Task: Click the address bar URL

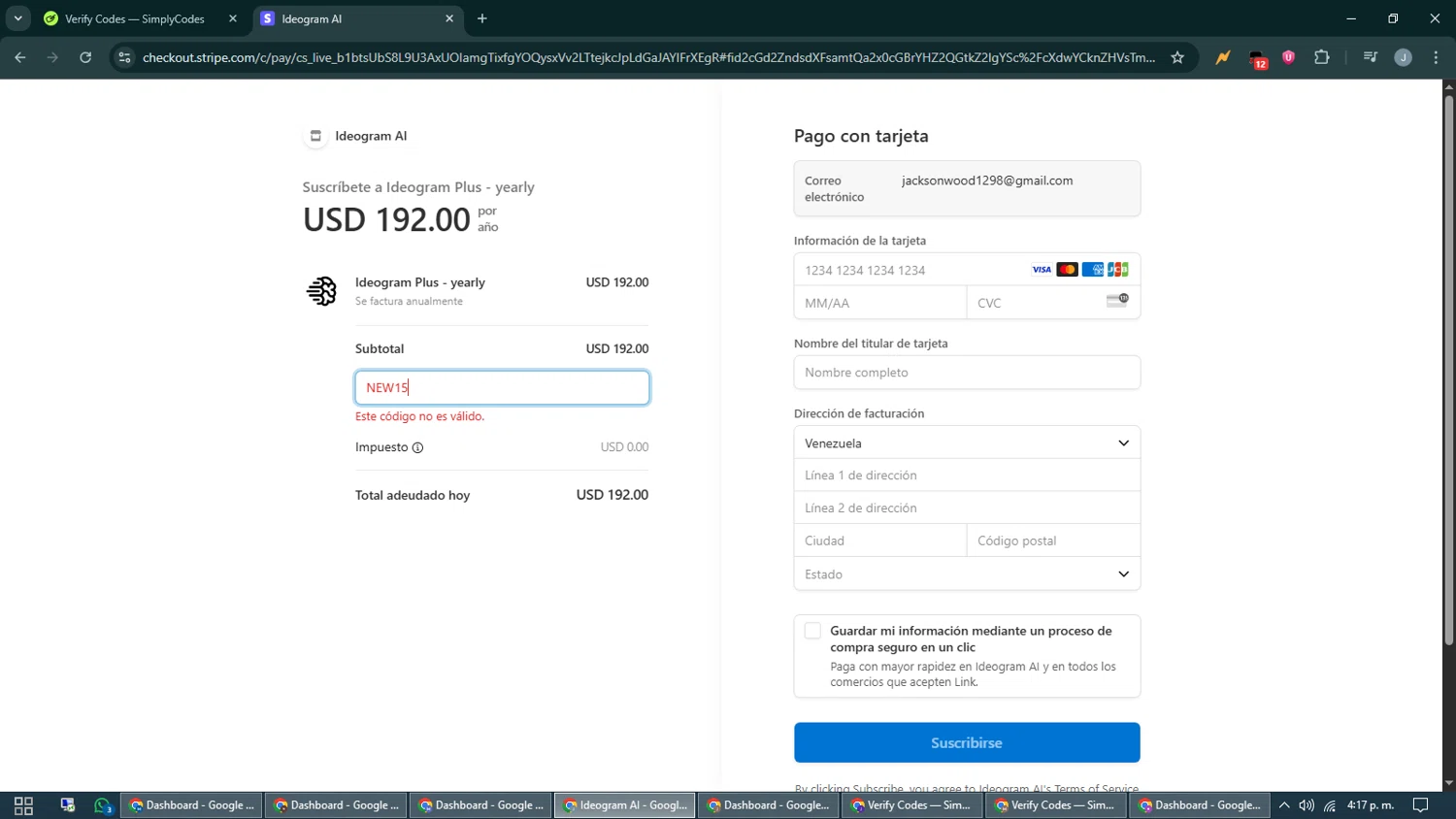Action: [x=648, y=57]
